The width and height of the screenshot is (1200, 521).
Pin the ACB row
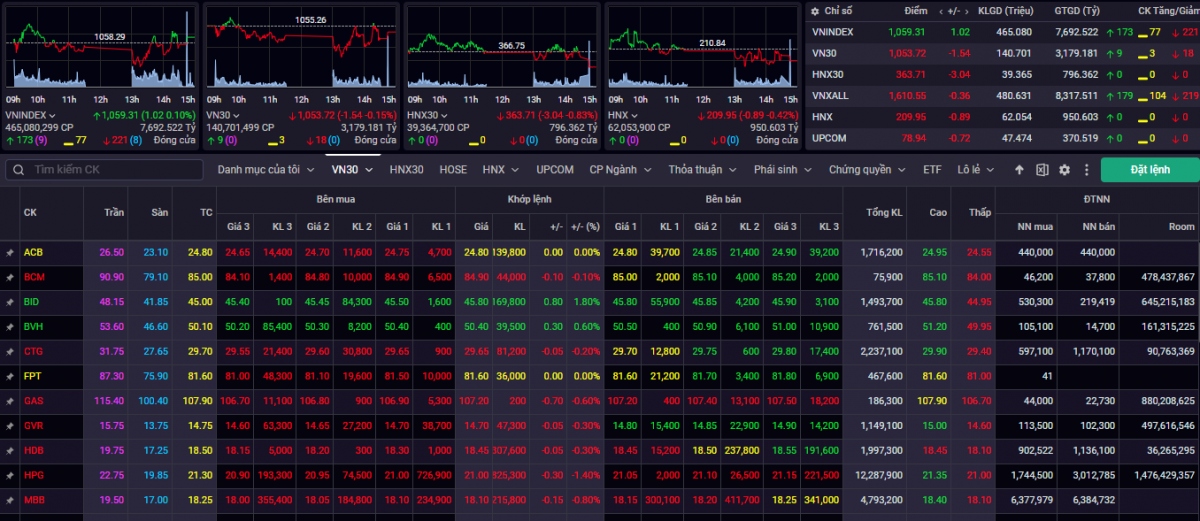[10, 252]
